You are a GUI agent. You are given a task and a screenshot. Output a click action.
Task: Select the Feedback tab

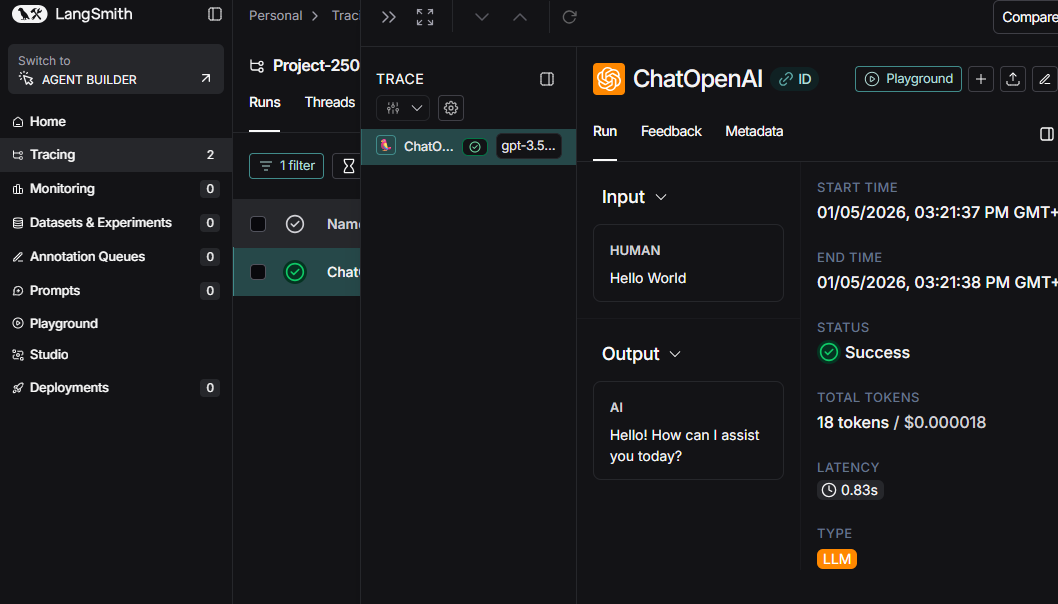point(671,132)
